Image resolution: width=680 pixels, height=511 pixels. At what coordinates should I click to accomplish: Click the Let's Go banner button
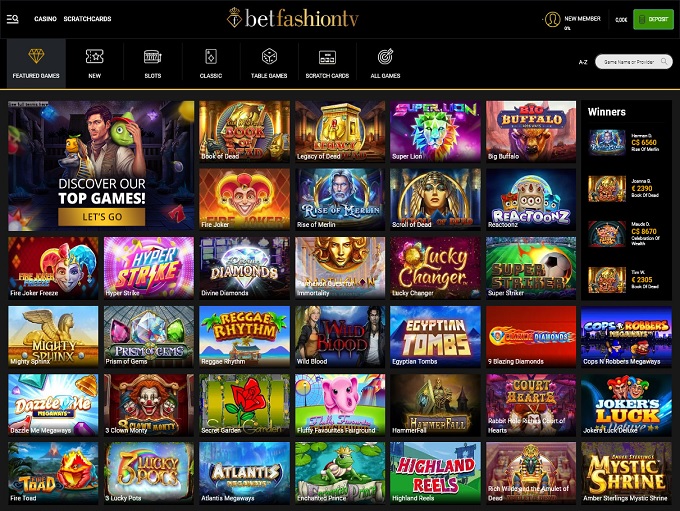pyautogui.click(x=101, y=217)
